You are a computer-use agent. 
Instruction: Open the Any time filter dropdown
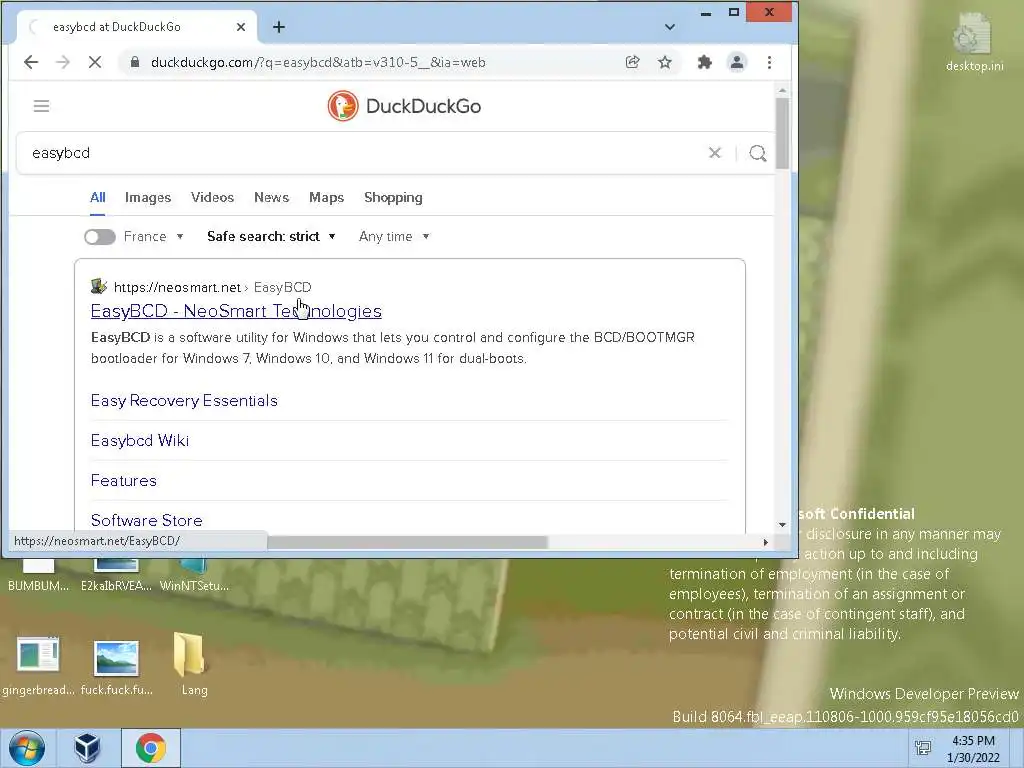pyautogui.click(x=394, y=236)
